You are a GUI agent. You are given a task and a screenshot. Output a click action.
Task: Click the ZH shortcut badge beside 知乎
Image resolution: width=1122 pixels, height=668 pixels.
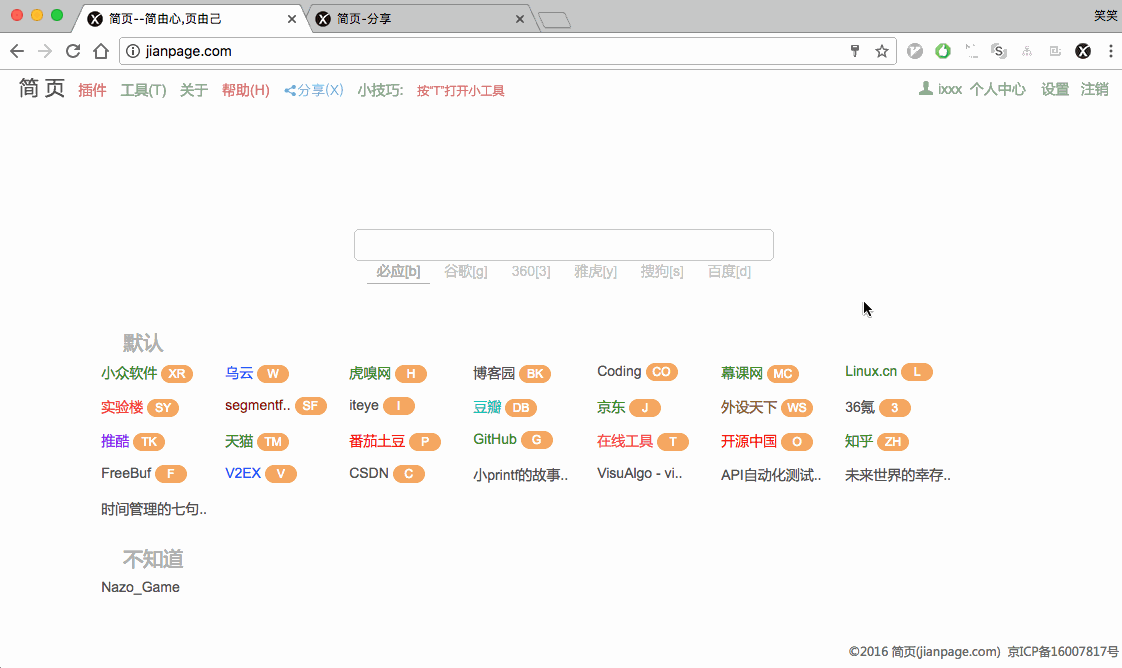[x=893, y=441]
